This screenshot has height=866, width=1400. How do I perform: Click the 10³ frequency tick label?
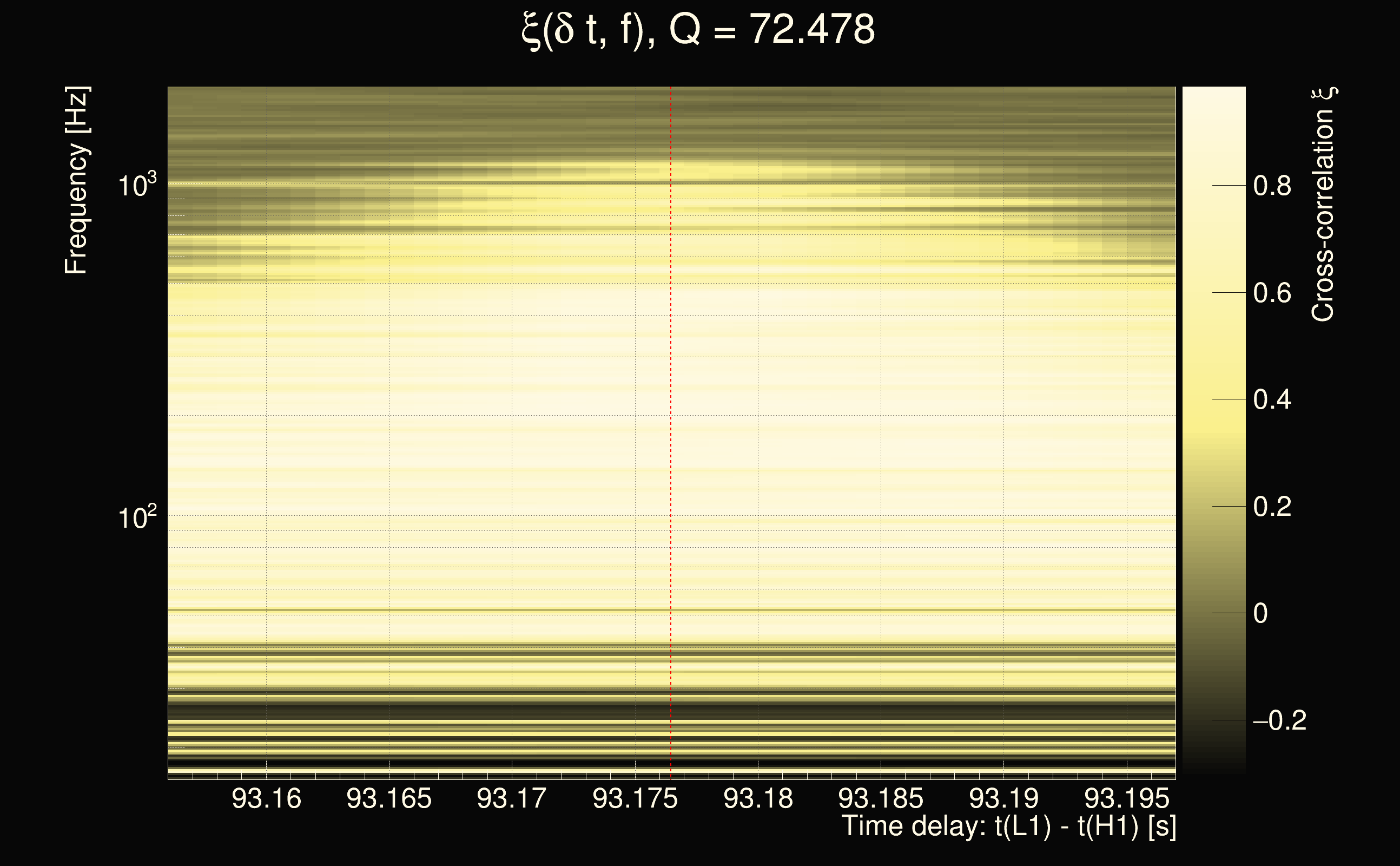click(x=137, y=186)
